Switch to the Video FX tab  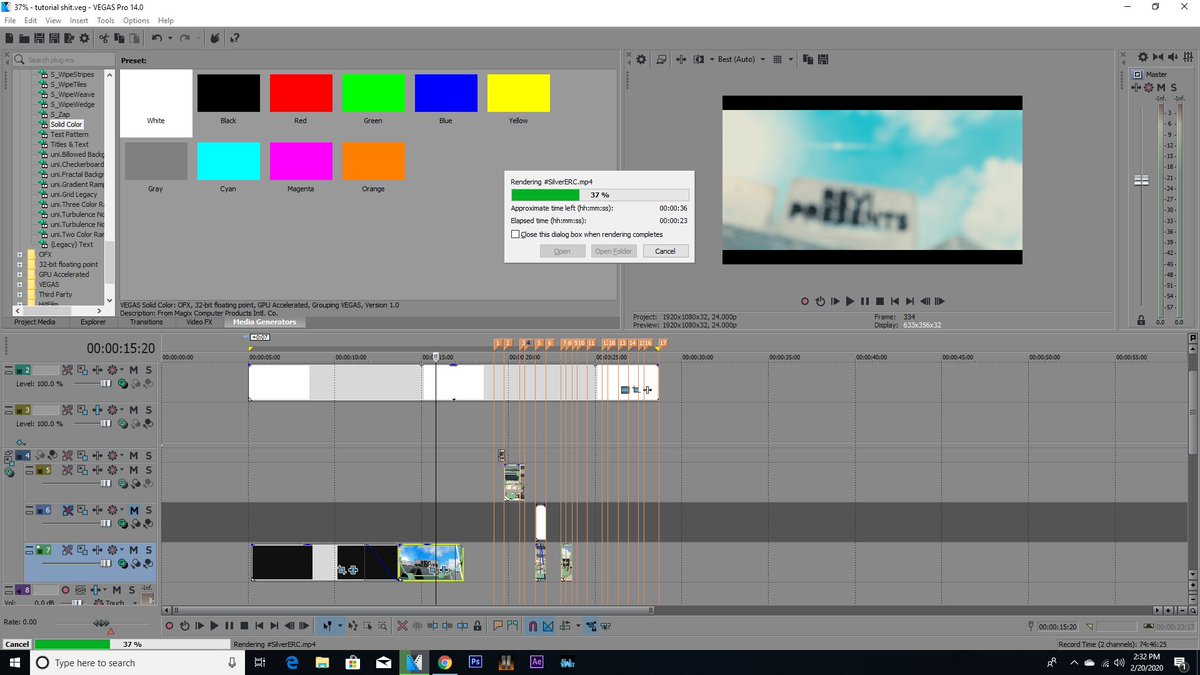click(x=199, y=322)
